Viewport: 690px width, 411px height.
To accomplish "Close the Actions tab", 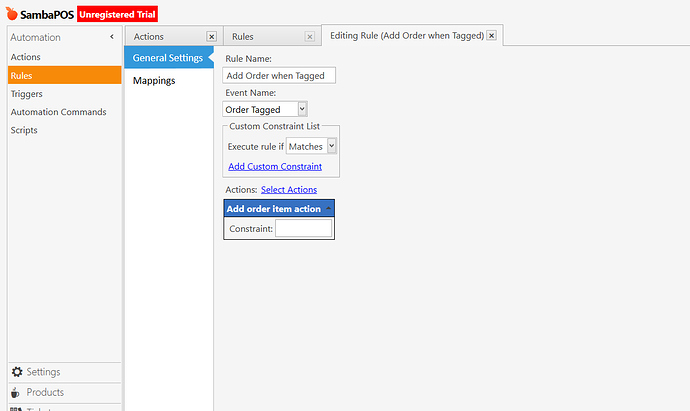I will point(212,37).
